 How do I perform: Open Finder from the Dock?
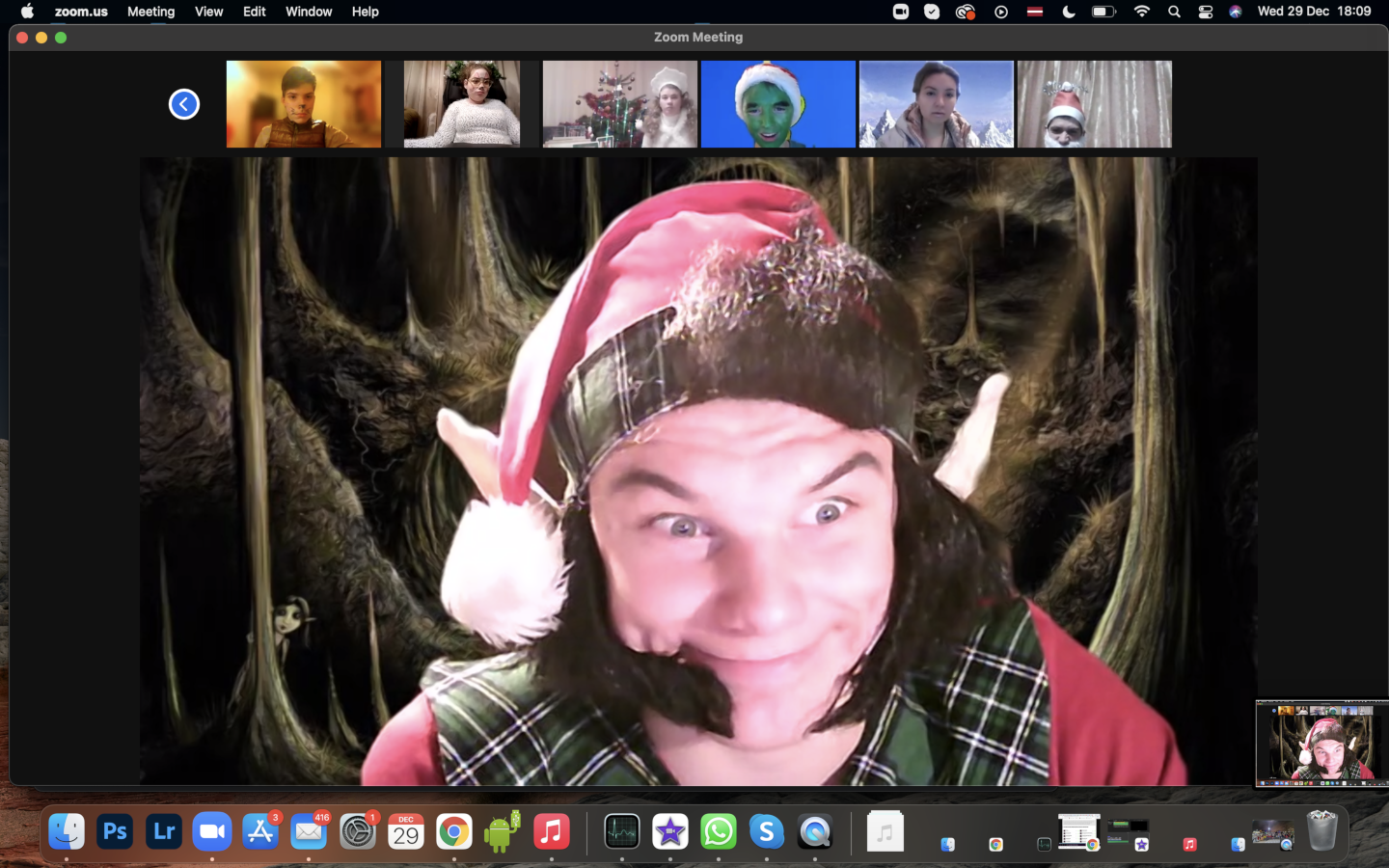coord(67,831)
